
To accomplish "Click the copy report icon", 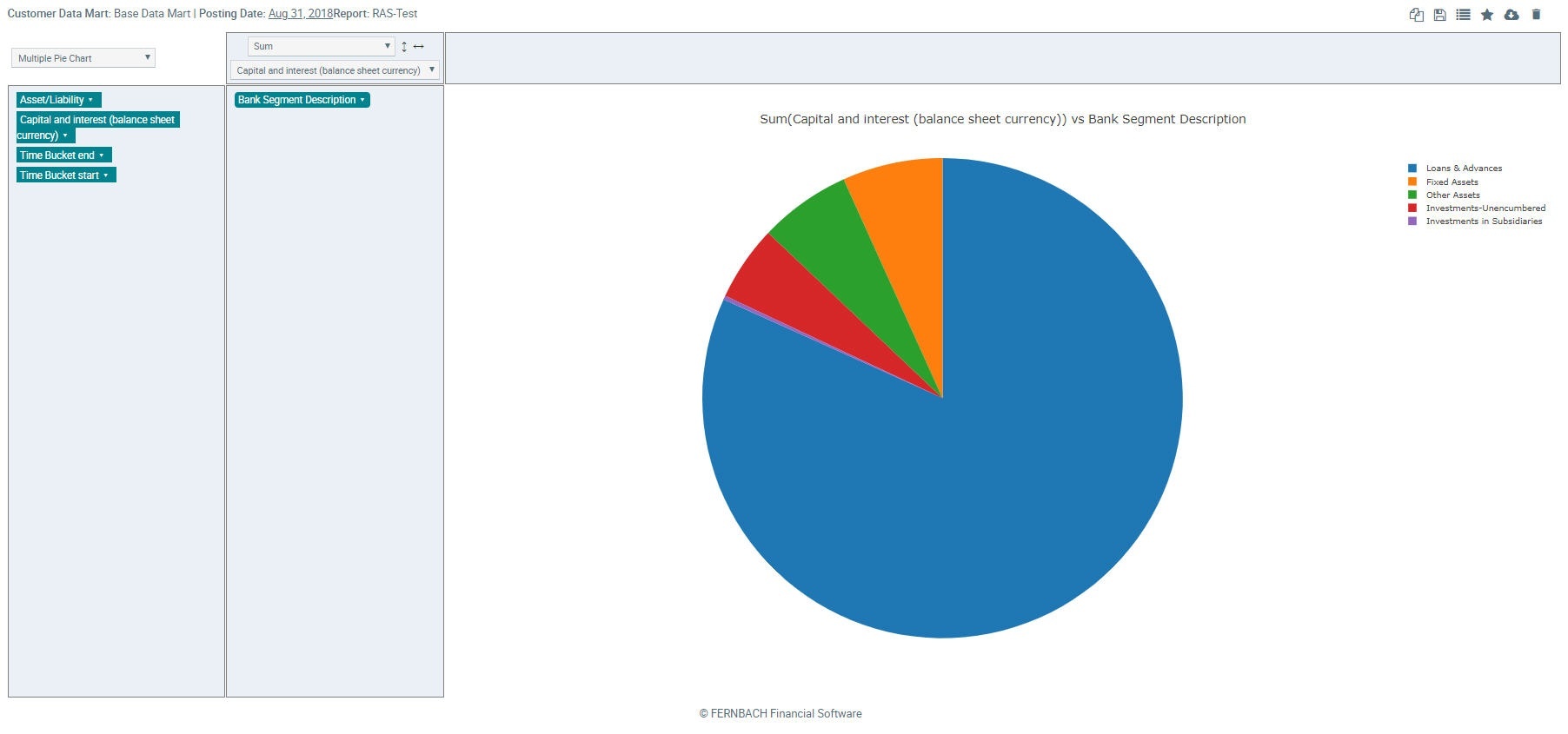I will 1416,15.
